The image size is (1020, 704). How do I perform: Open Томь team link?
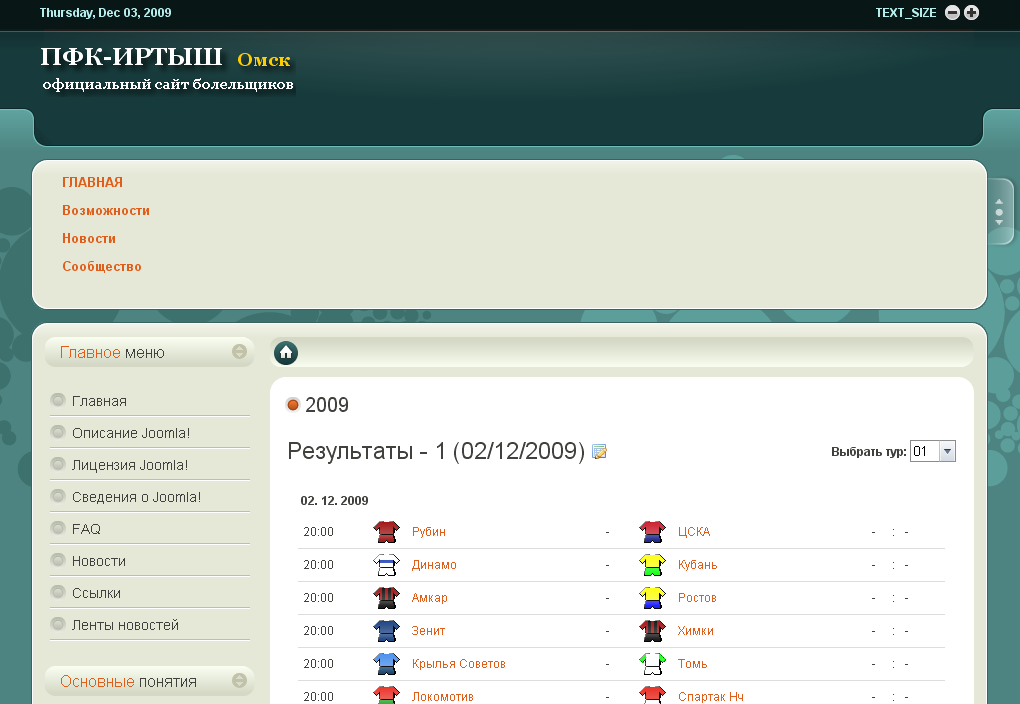[x=692, y=664]
